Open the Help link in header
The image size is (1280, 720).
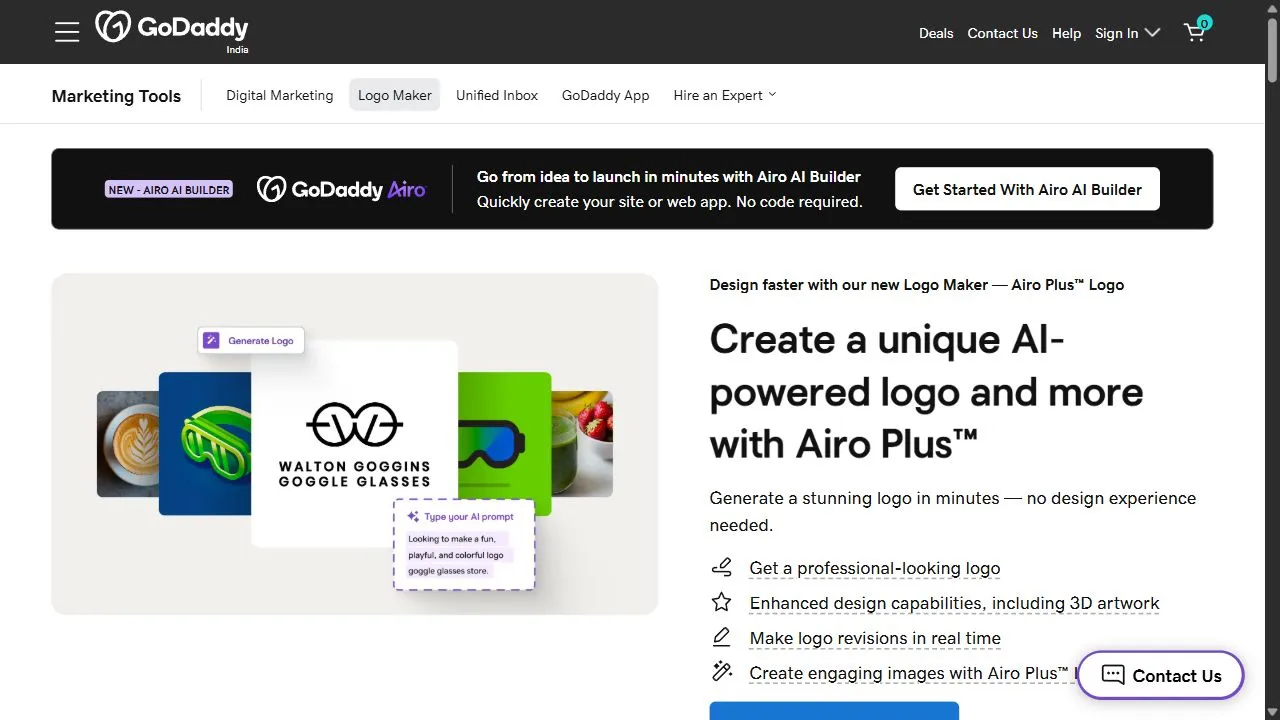tap(1066, 33)
